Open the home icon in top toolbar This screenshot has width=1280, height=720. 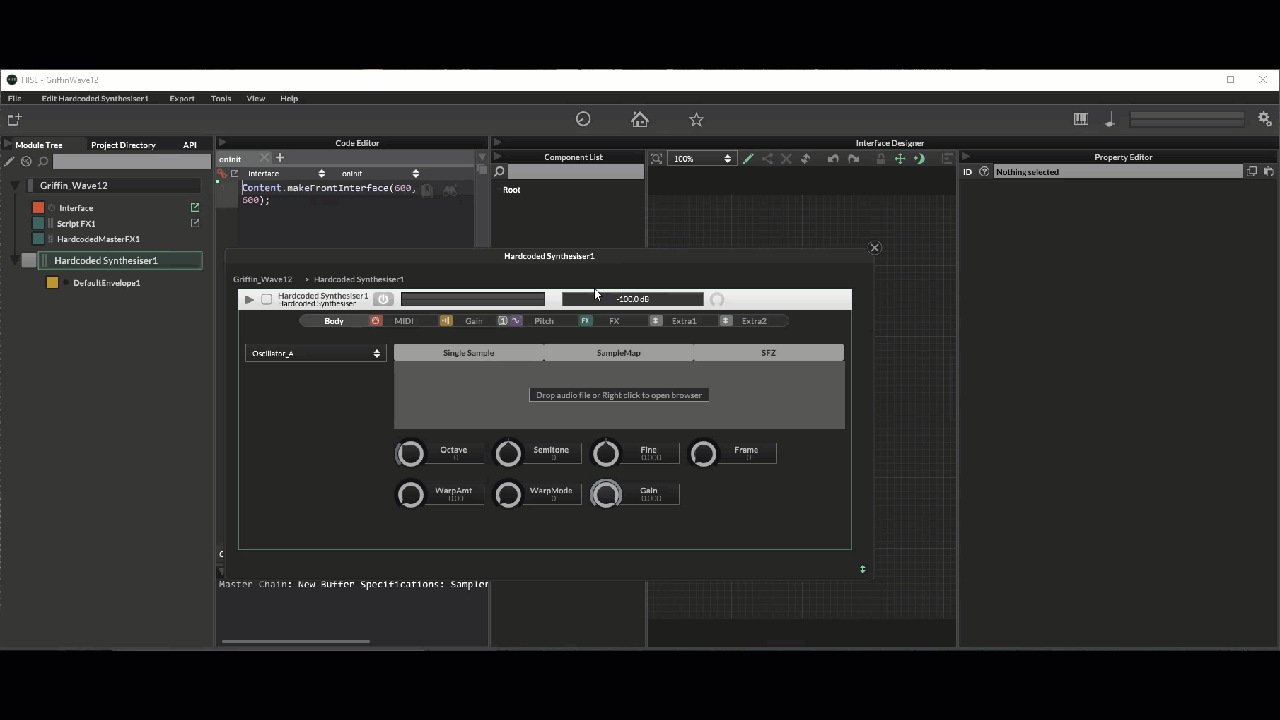(640, 119)
